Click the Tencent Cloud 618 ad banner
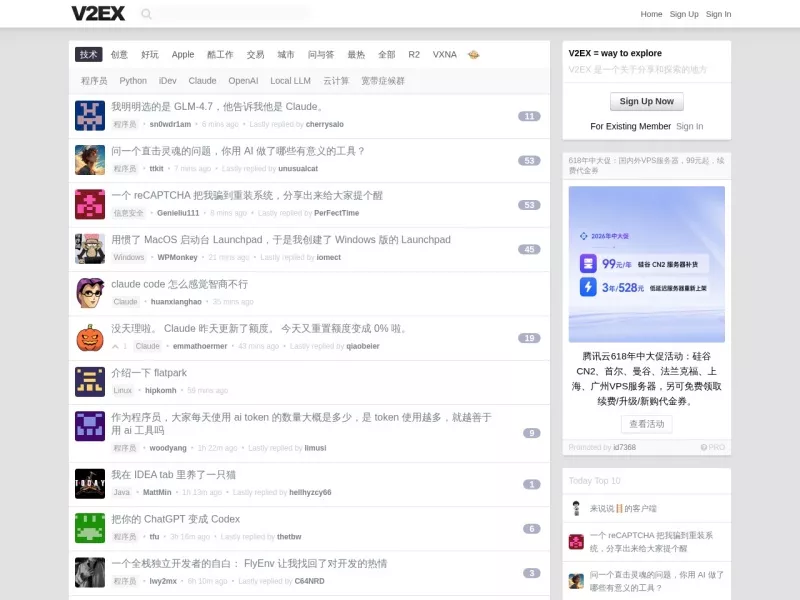 [646, 264]
